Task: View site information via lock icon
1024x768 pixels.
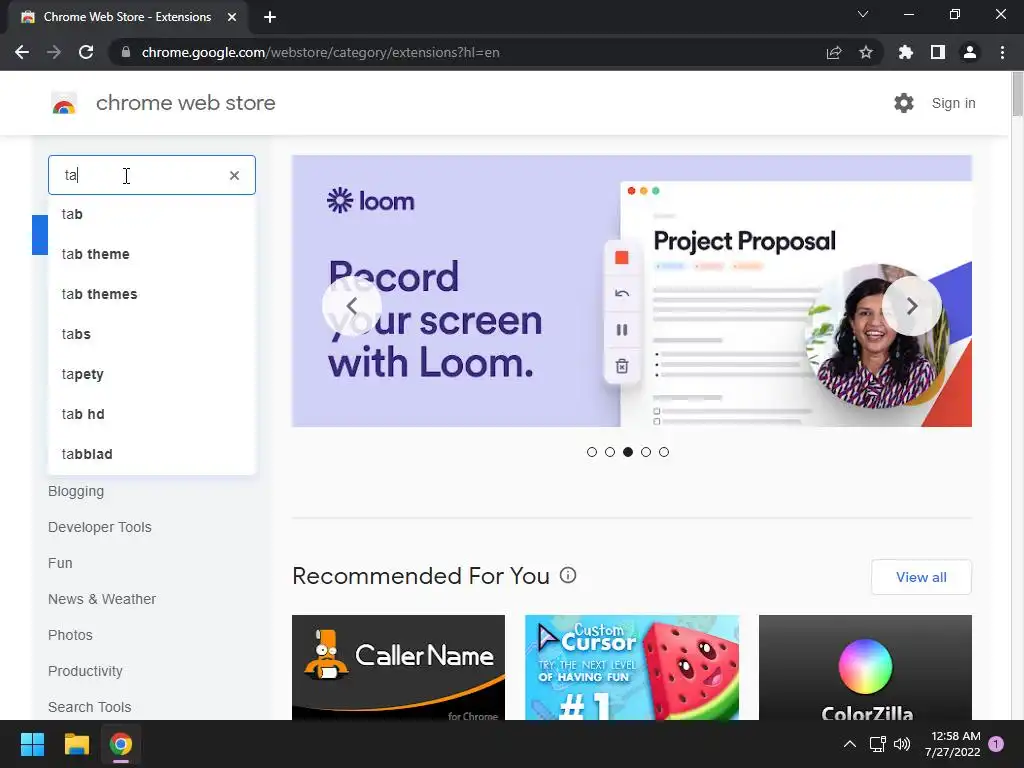Action: coord(126,52)
